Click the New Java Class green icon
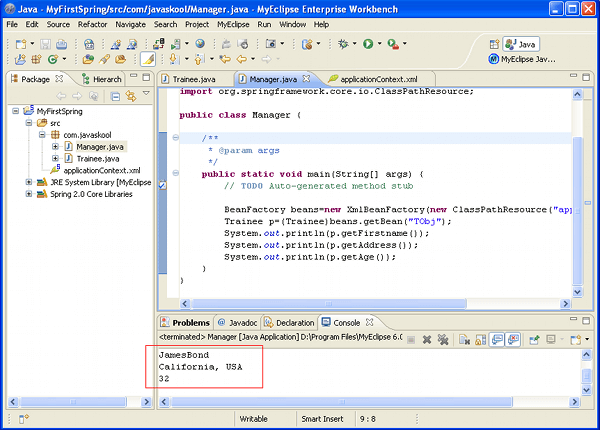Screen dimensions: 600x430 pos(52,59)
